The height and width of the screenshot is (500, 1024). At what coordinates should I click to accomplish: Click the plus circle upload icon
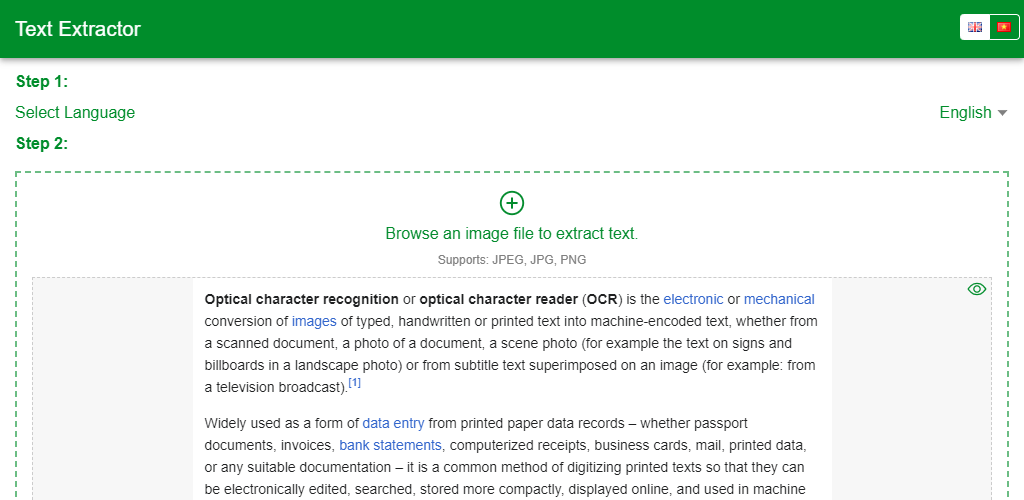coord(512,203)
